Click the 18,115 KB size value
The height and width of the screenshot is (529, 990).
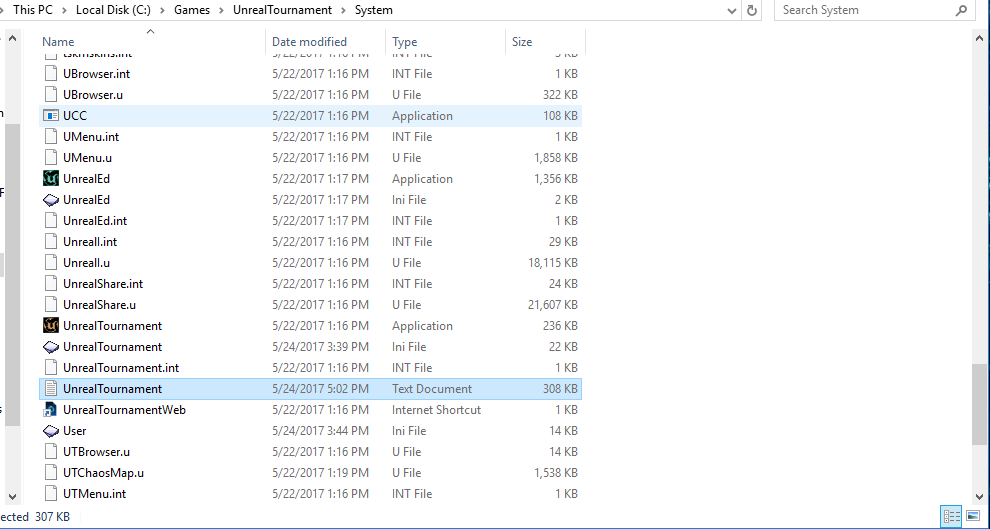click(552, 263)
